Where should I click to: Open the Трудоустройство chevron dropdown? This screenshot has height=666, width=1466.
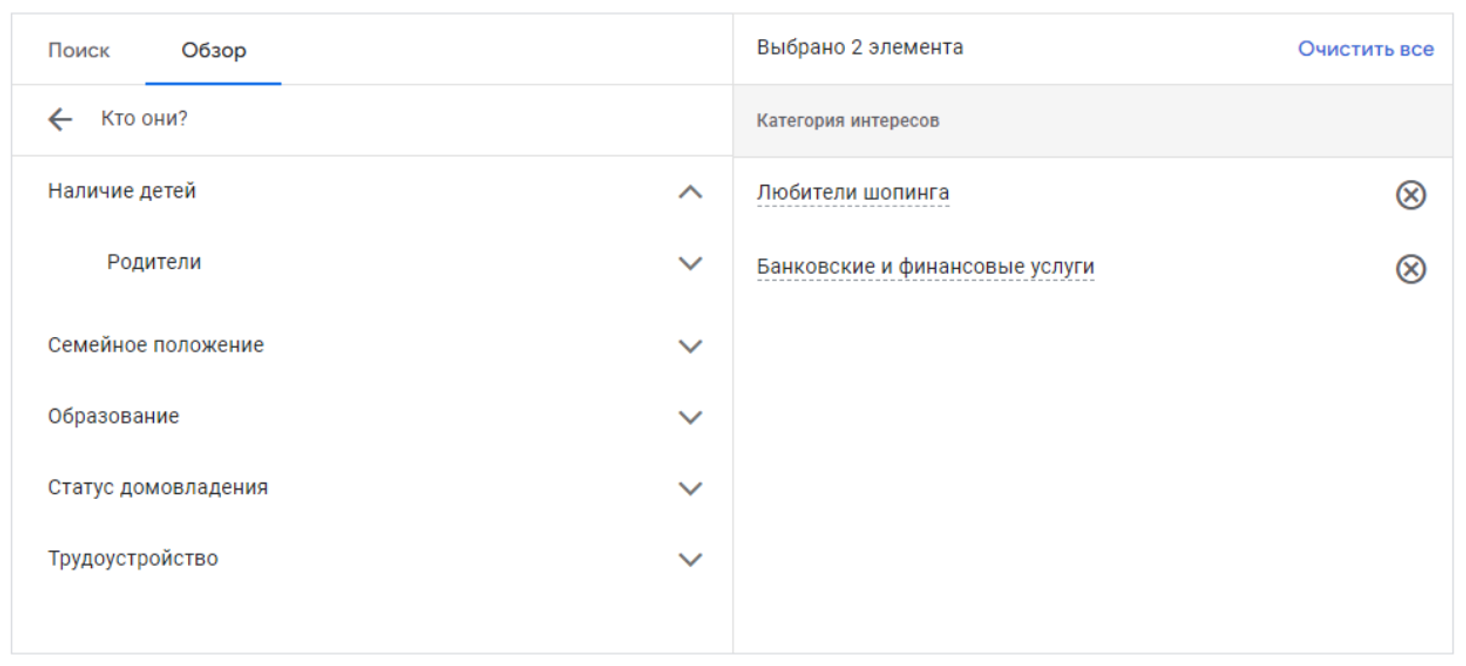(x=690, y=560)
